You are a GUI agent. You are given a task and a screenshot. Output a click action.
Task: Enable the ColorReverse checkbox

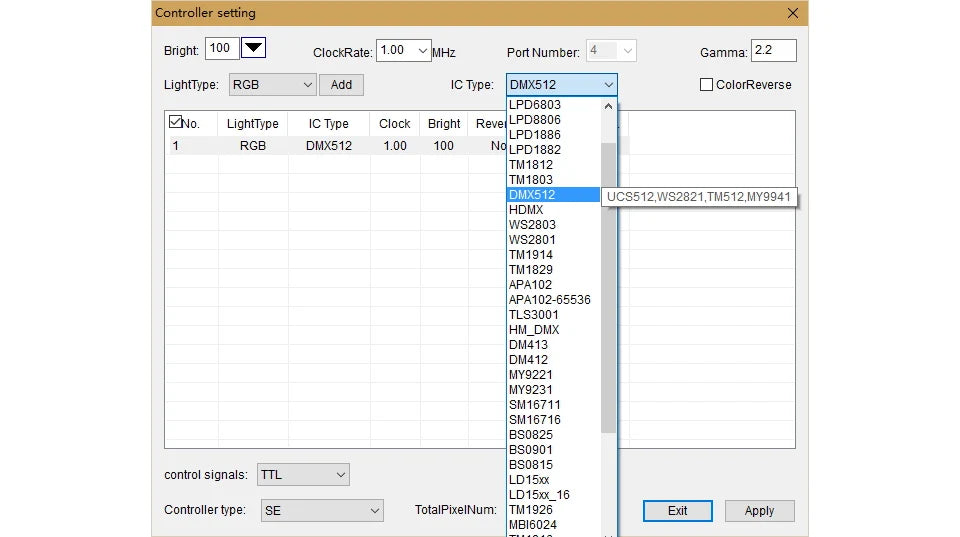tap(706, 84)
